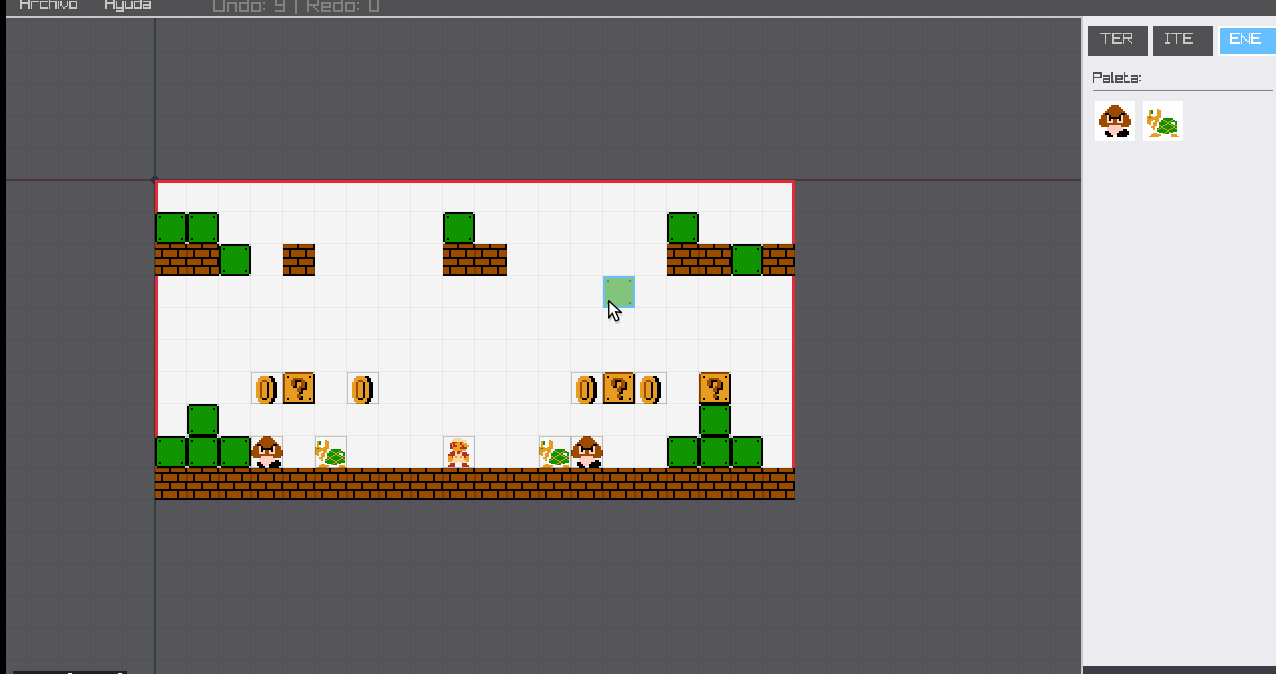Select the Goomba next to the left green blocks
Viewport: 1276px width, 674px height.
click(x=267, y=452)
